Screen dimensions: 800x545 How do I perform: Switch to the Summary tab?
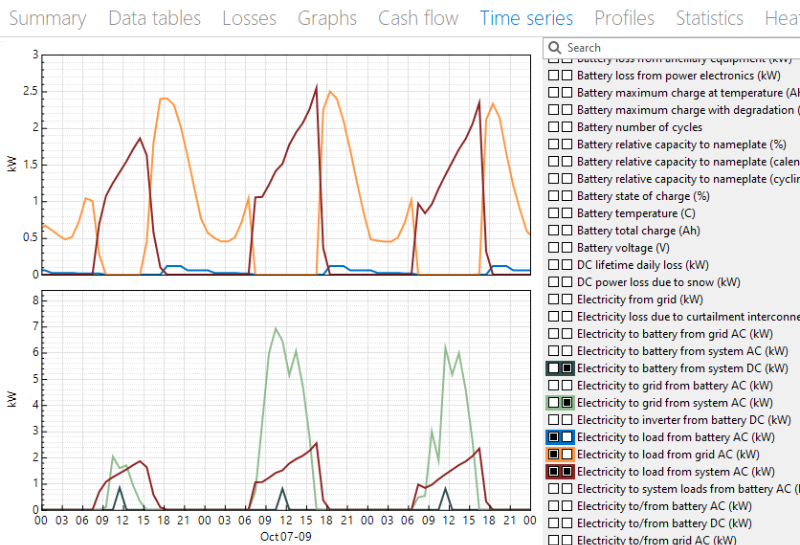pyautogui.click(x=47, y=18)
